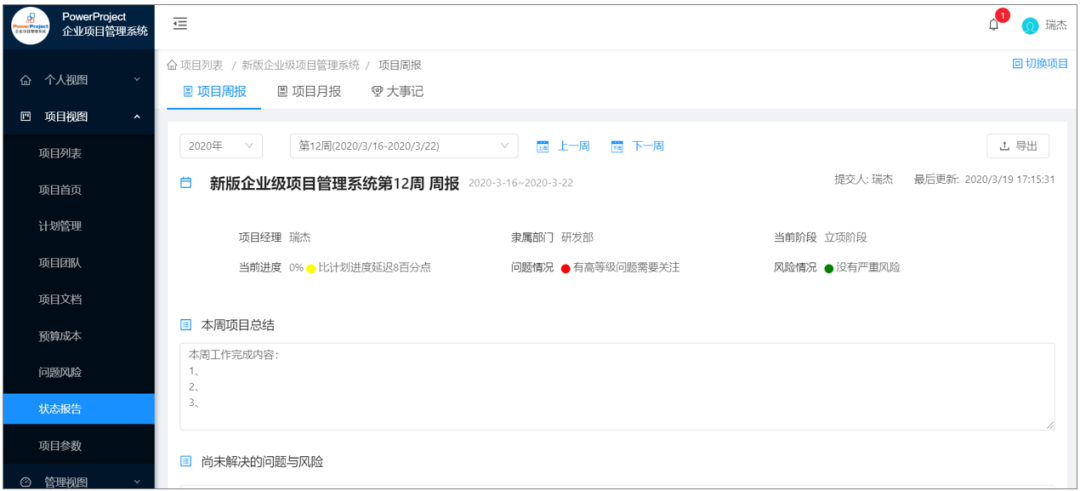Click the 项目周报 tab icon
The height and width of the screenshot is (491, 1080).
coord(188,91)
